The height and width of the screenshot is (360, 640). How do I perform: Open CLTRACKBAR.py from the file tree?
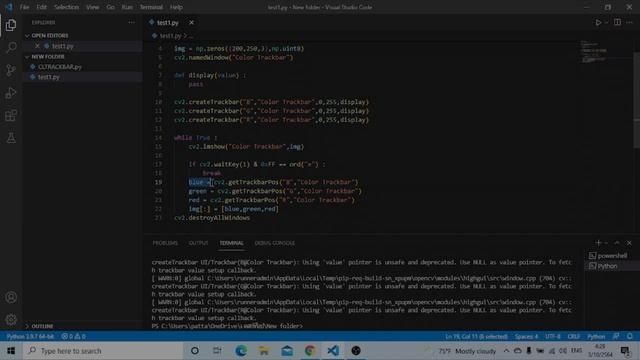click(x=60, y=67)
